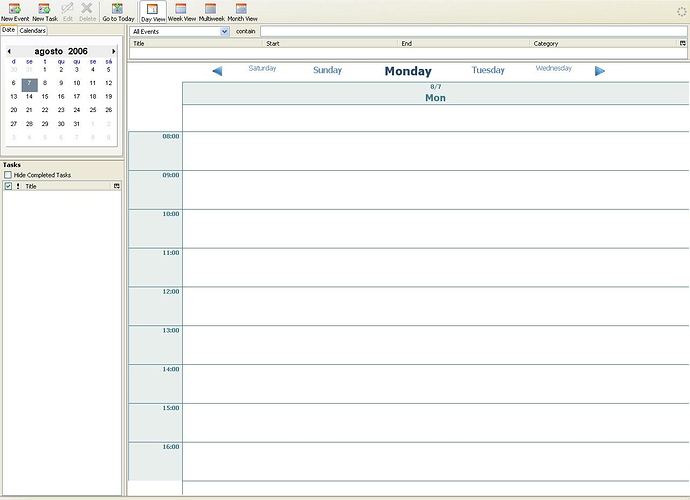The width and height of the screenshot is (690, 500).
Task: Select Wednesday in the day navigator
Action: [x=554, y=68]
